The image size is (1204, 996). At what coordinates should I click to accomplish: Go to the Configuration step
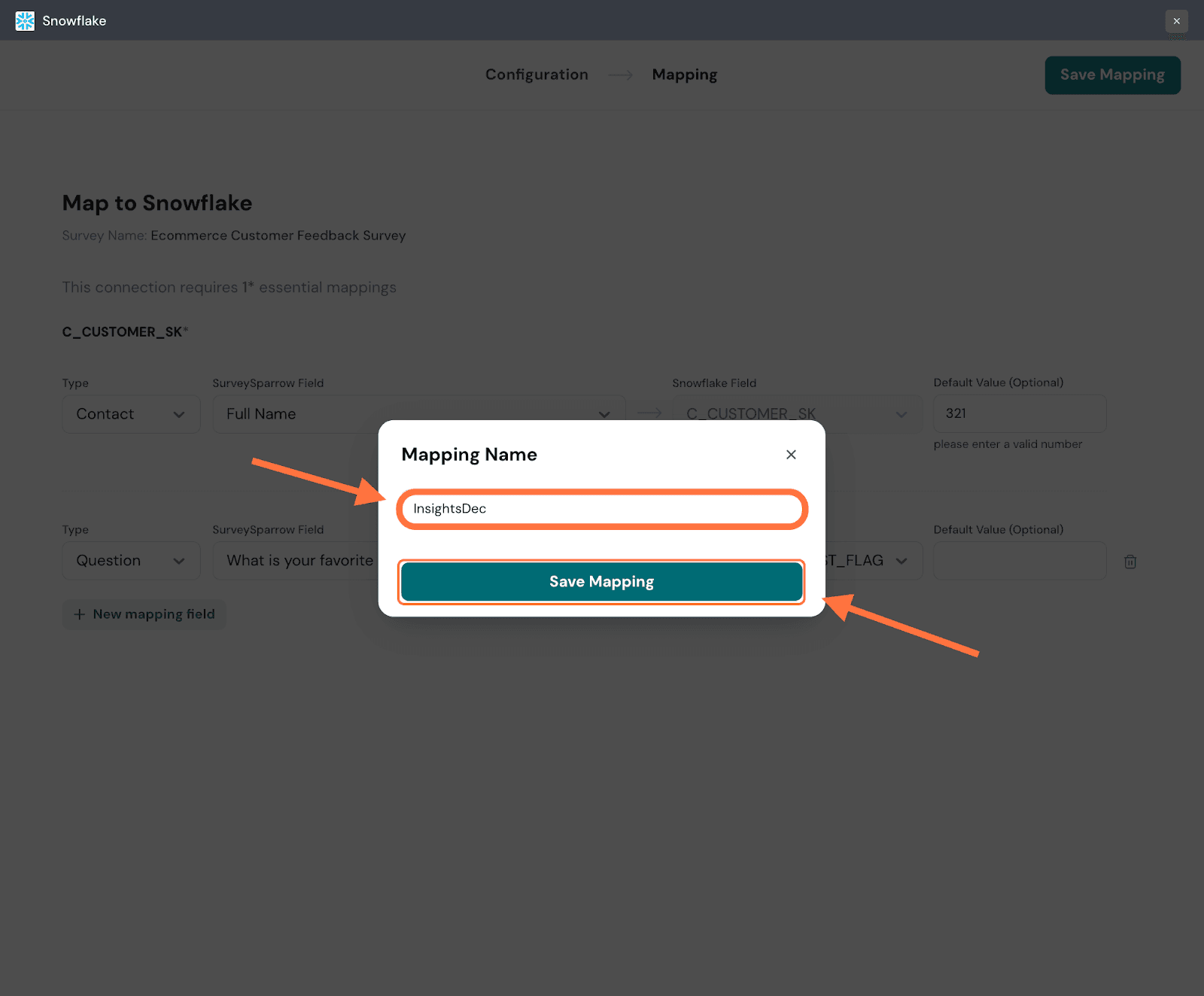tap(536, 75)
